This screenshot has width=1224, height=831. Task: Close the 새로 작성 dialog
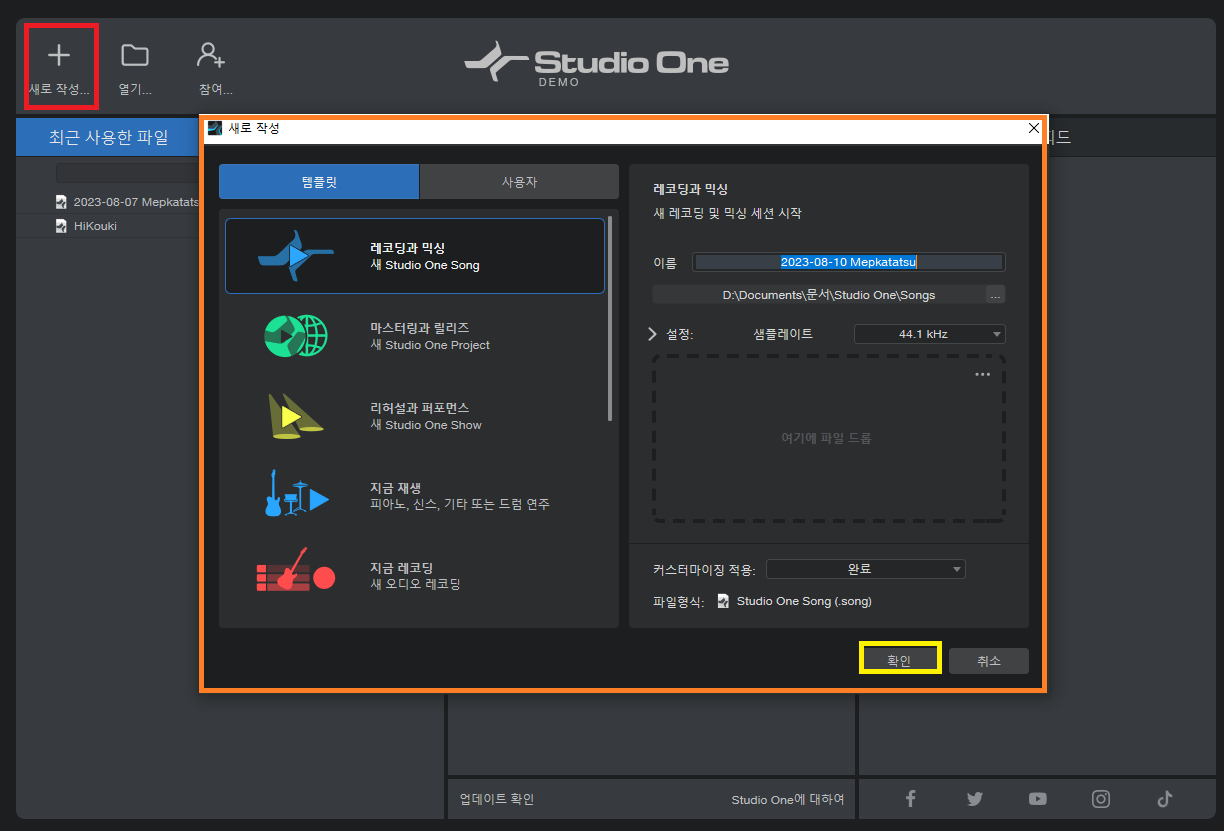(x=1034, y=128)
